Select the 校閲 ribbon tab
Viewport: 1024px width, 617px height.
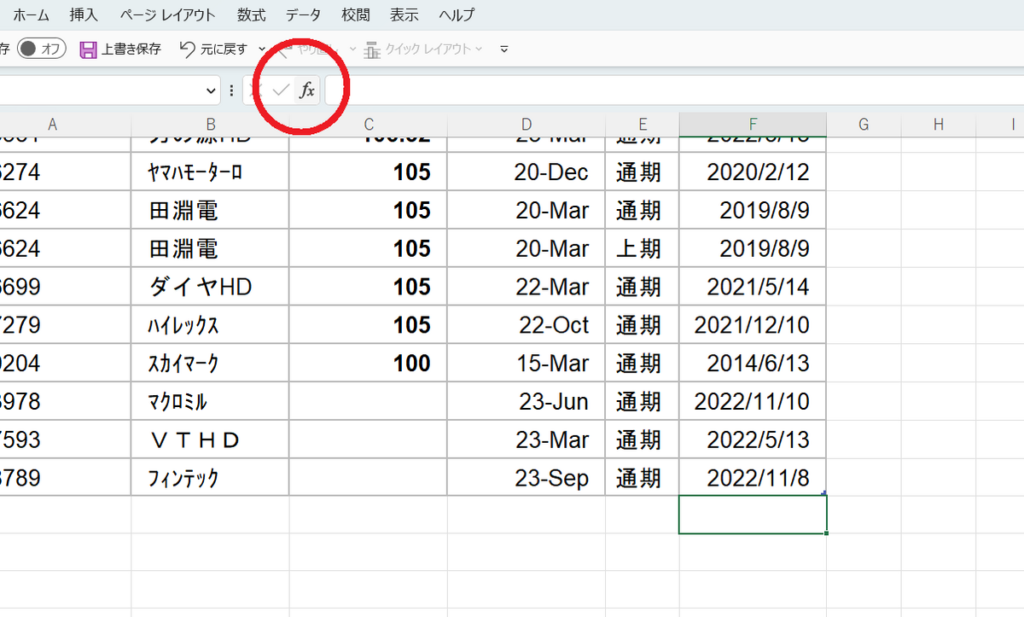coord(356,14)
